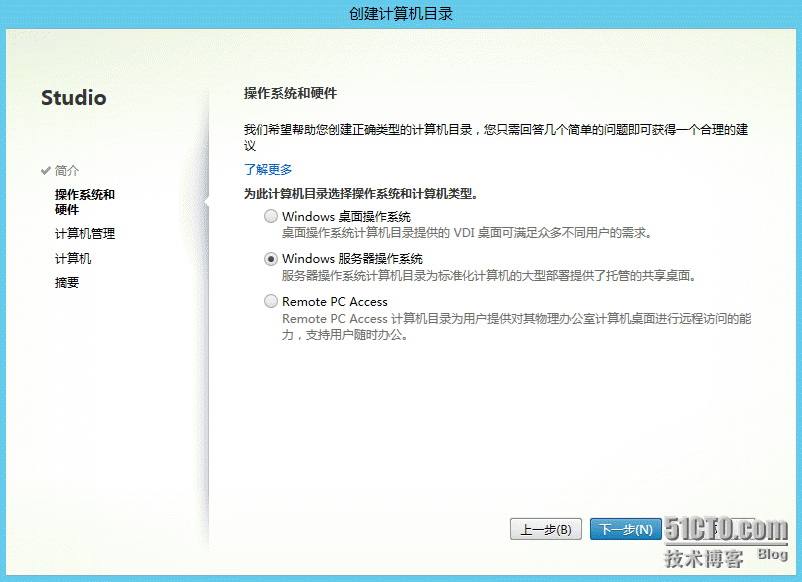Select Windows 服务器操作系统 radio option
Image resolution: width=802 pixels, height=582 pixels.
271,259
